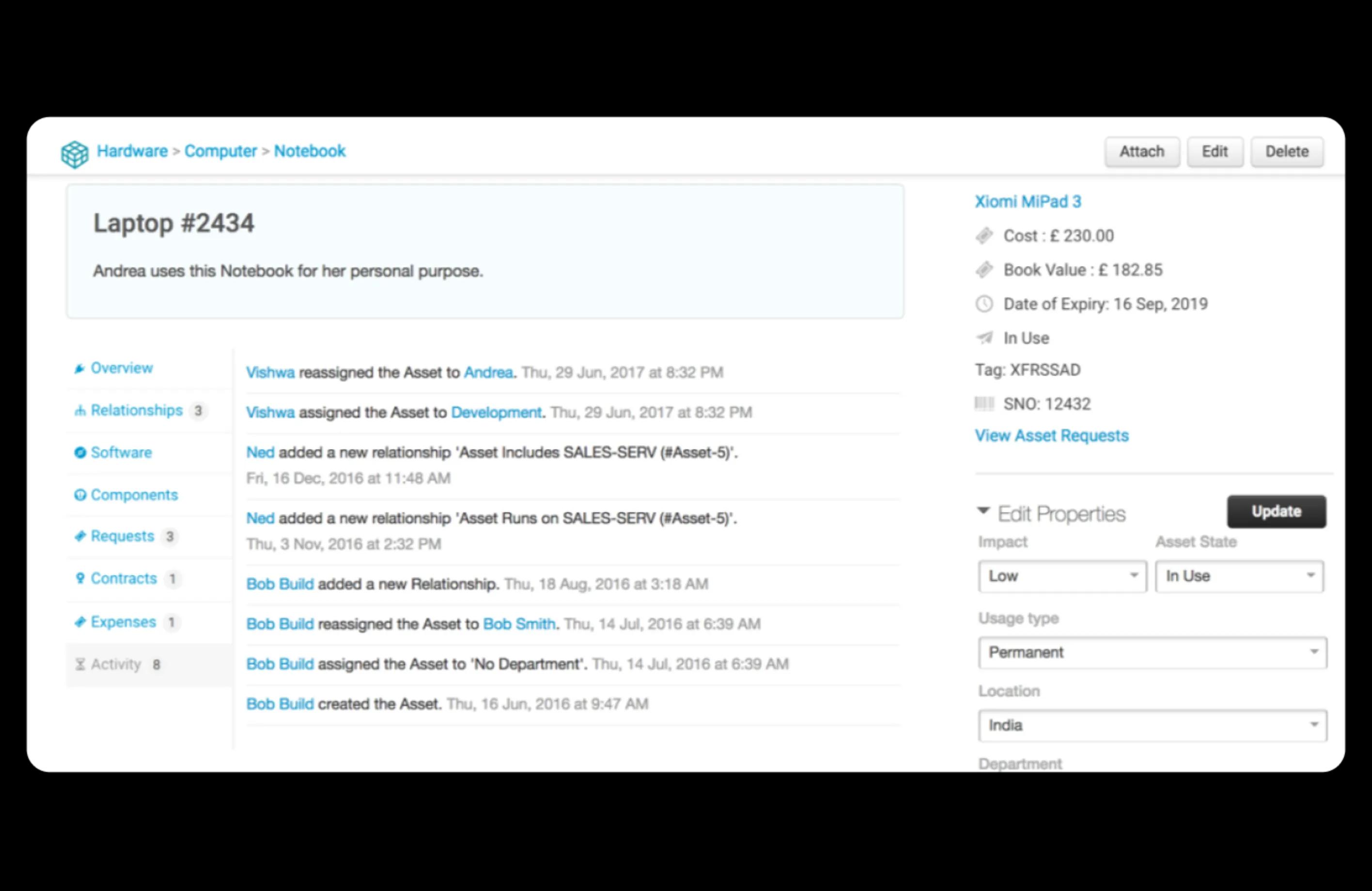Viewport: 1372px width, 891px height.
Task: Collapse the Edit Properties section
Action: click(983, 510)
